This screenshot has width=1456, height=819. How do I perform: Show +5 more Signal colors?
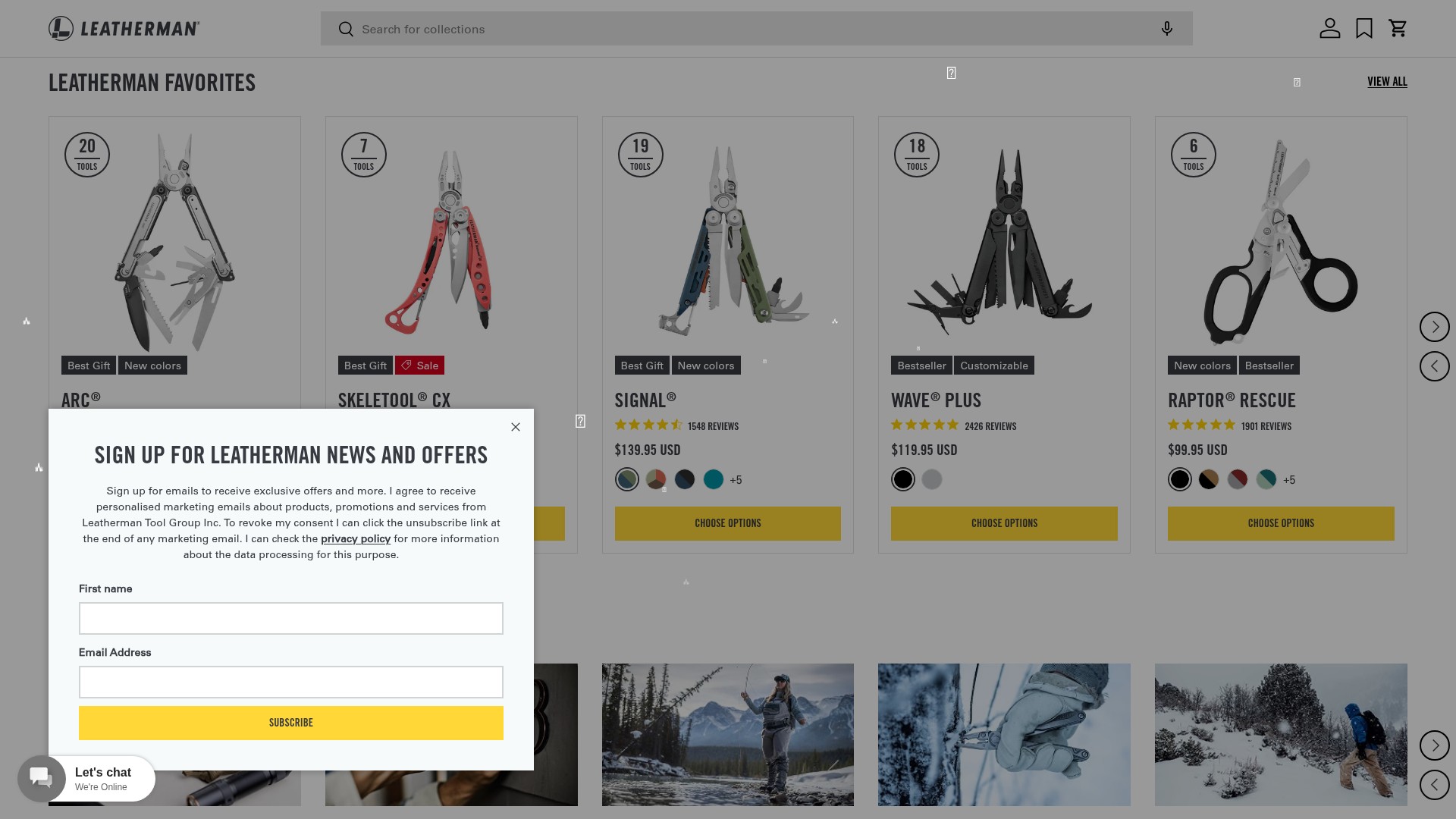[x=736, y=480]
